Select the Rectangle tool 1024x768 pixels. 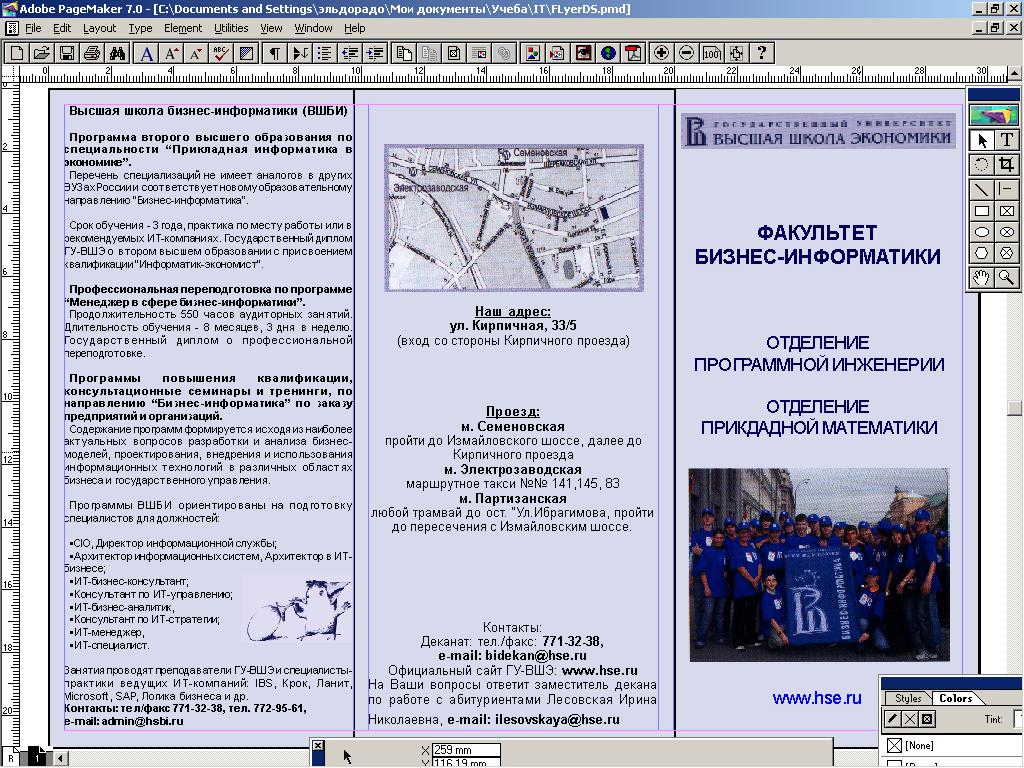coord(982,211)
